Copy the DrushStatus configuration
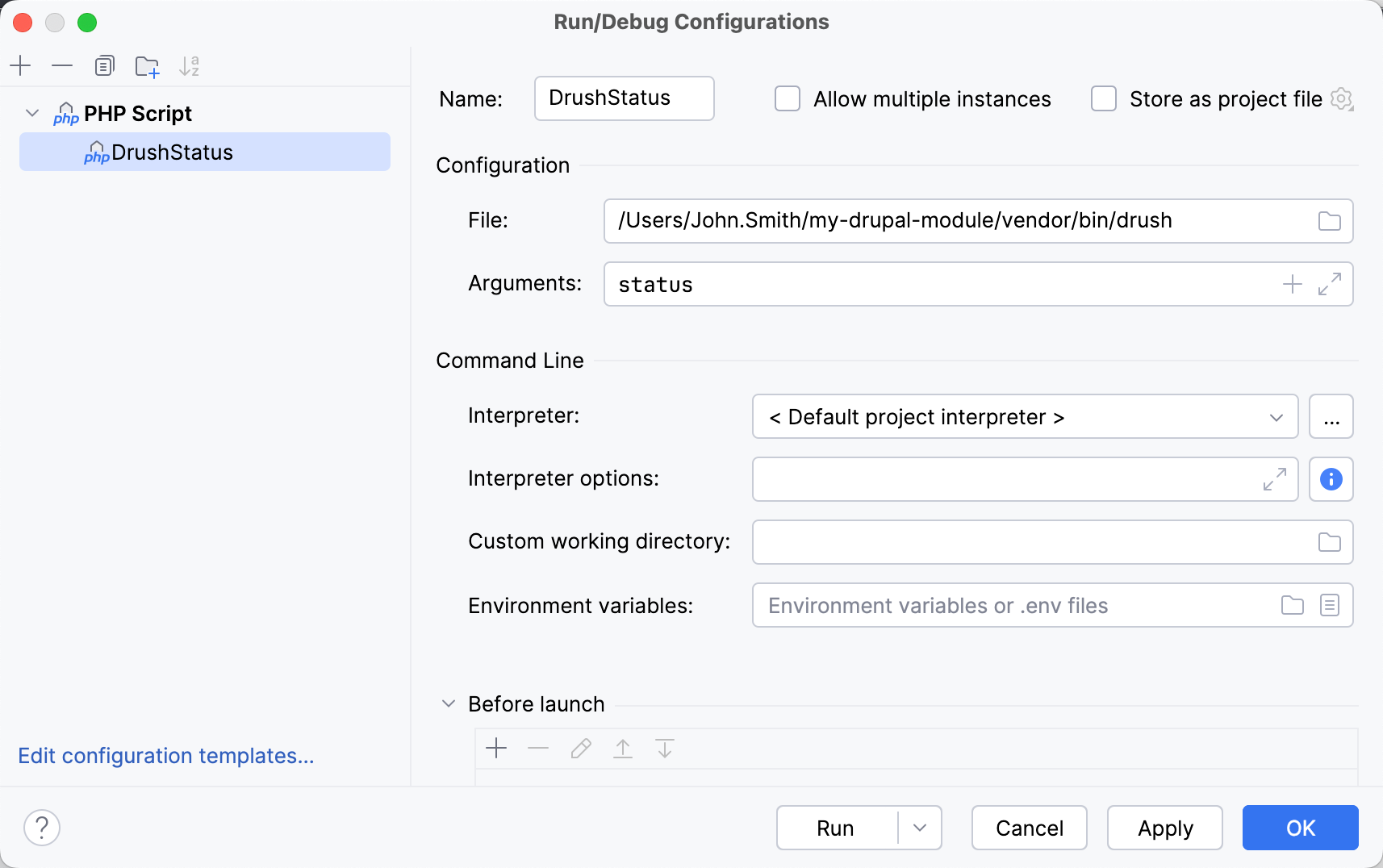1383x868 pixels. click(x=104, y=65)
